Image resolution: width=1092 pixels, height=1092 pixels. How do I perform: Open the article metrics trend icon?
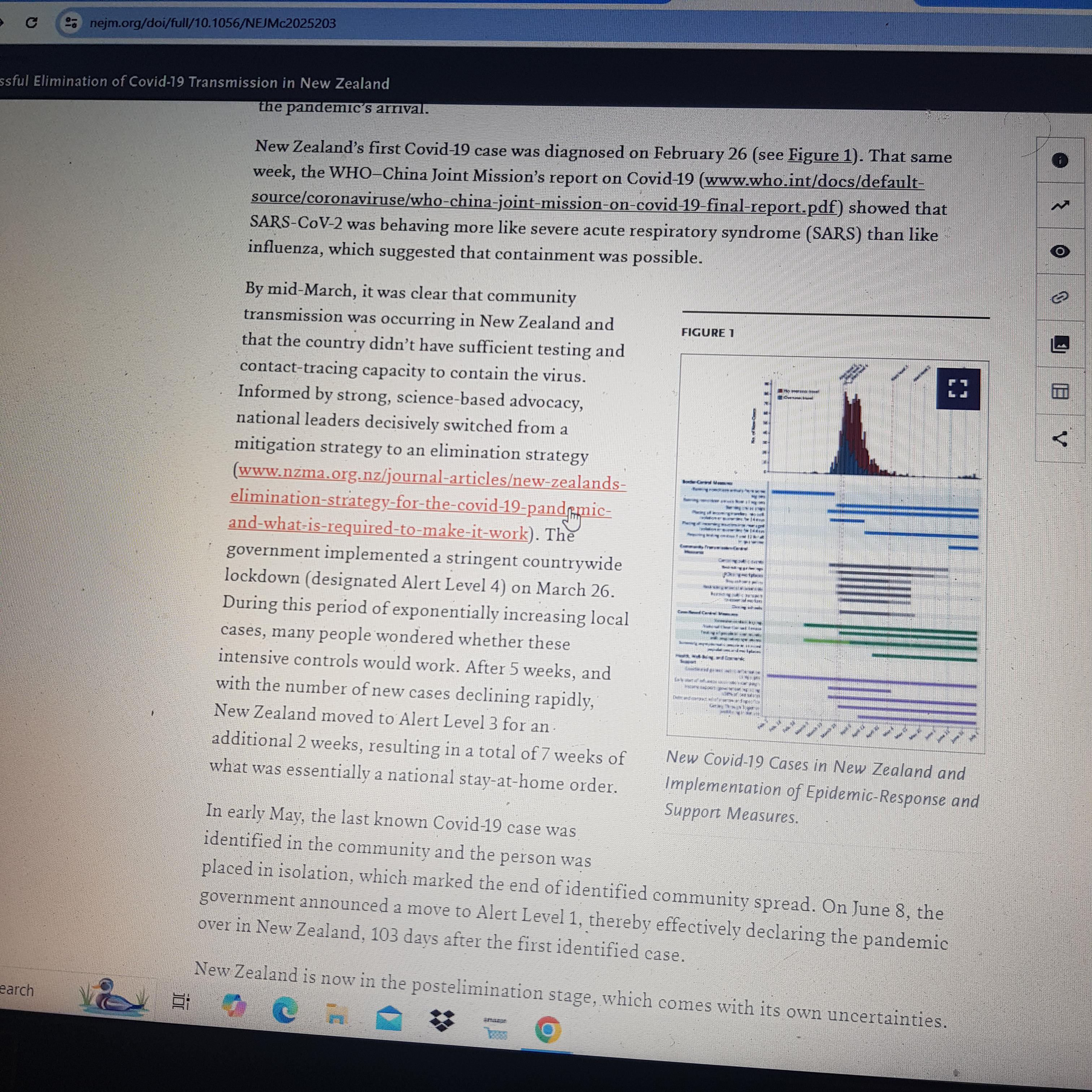pyautogui.click(x=1060, y=206)
